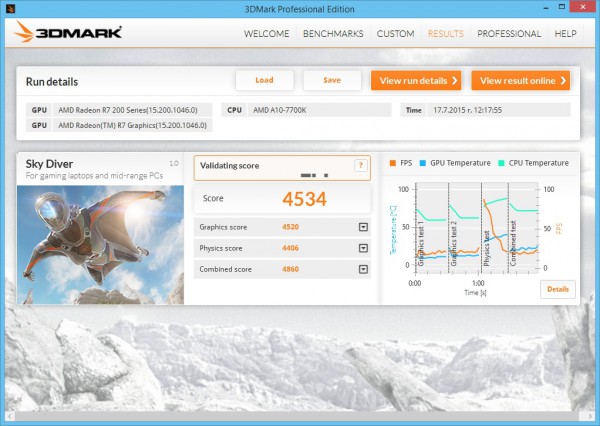
Task: Open the HELP tab
Action: 565,34
